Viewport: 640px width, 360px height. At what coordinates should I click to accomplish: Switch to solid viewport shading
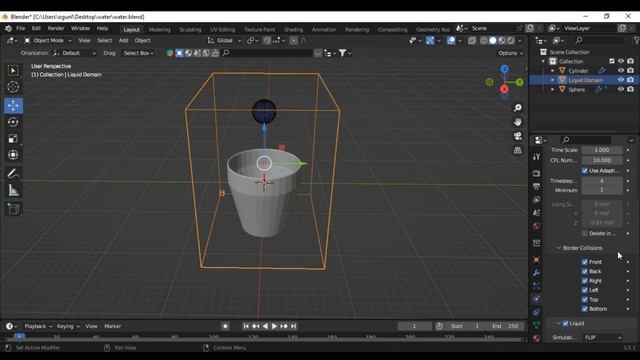[x=493, y=40]
